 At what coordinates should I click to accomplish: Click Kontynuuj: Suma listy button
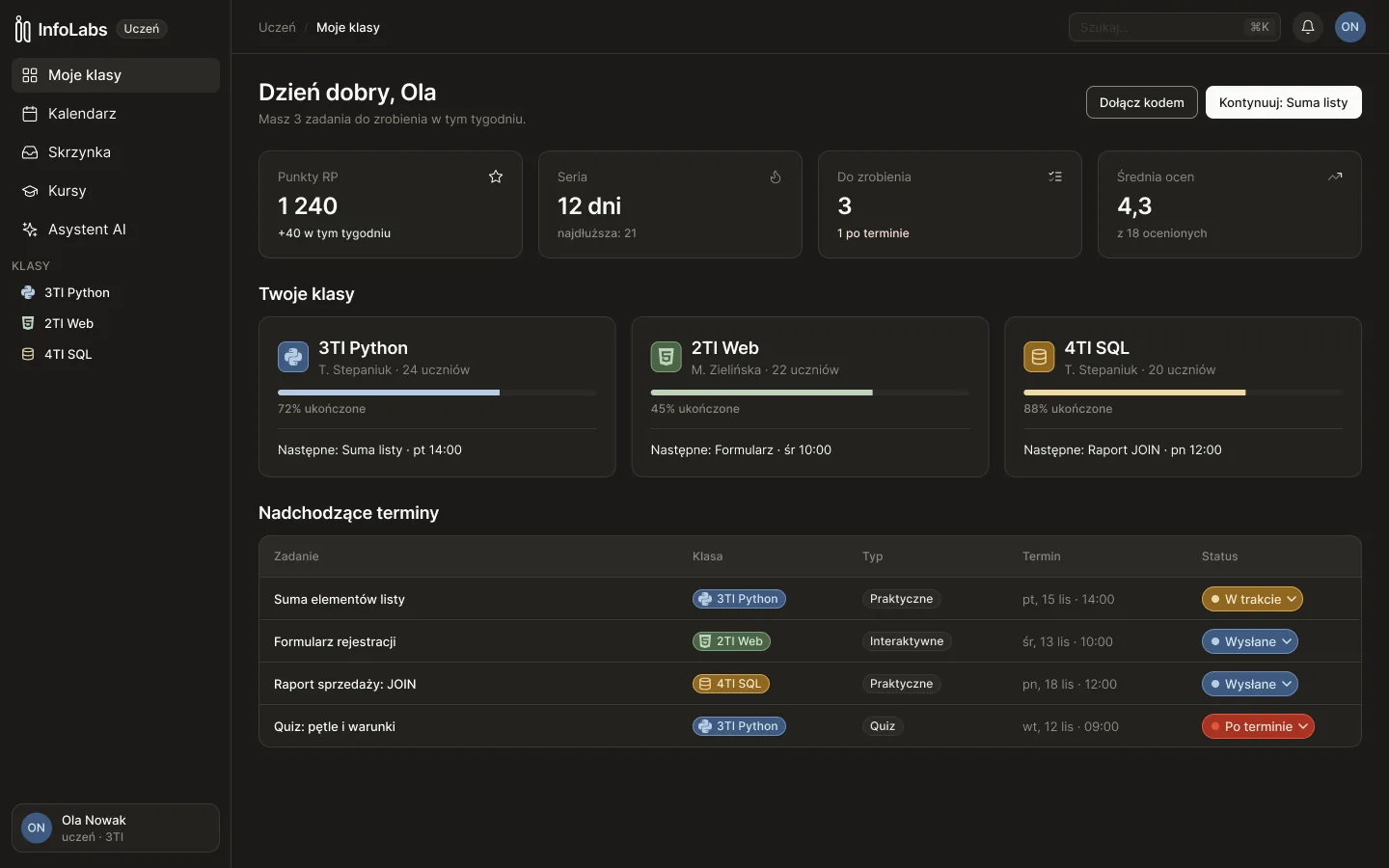point(1284,102)
